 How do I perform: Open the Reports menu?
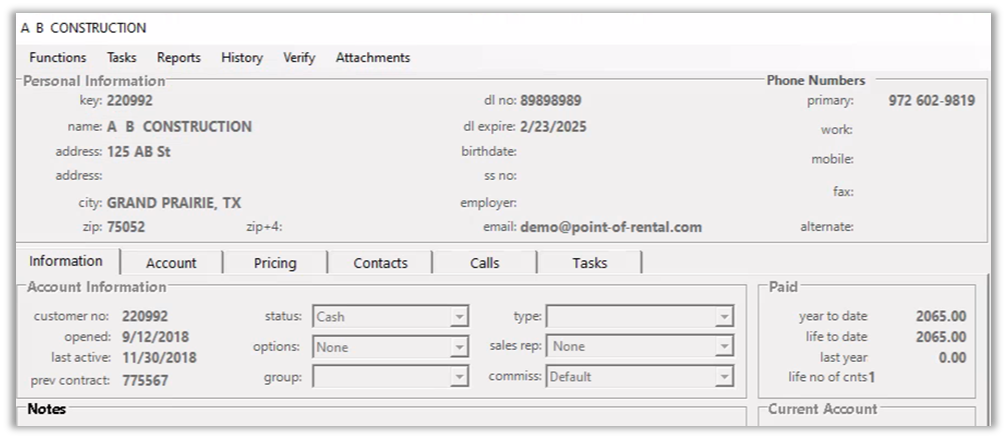point(179,58)
